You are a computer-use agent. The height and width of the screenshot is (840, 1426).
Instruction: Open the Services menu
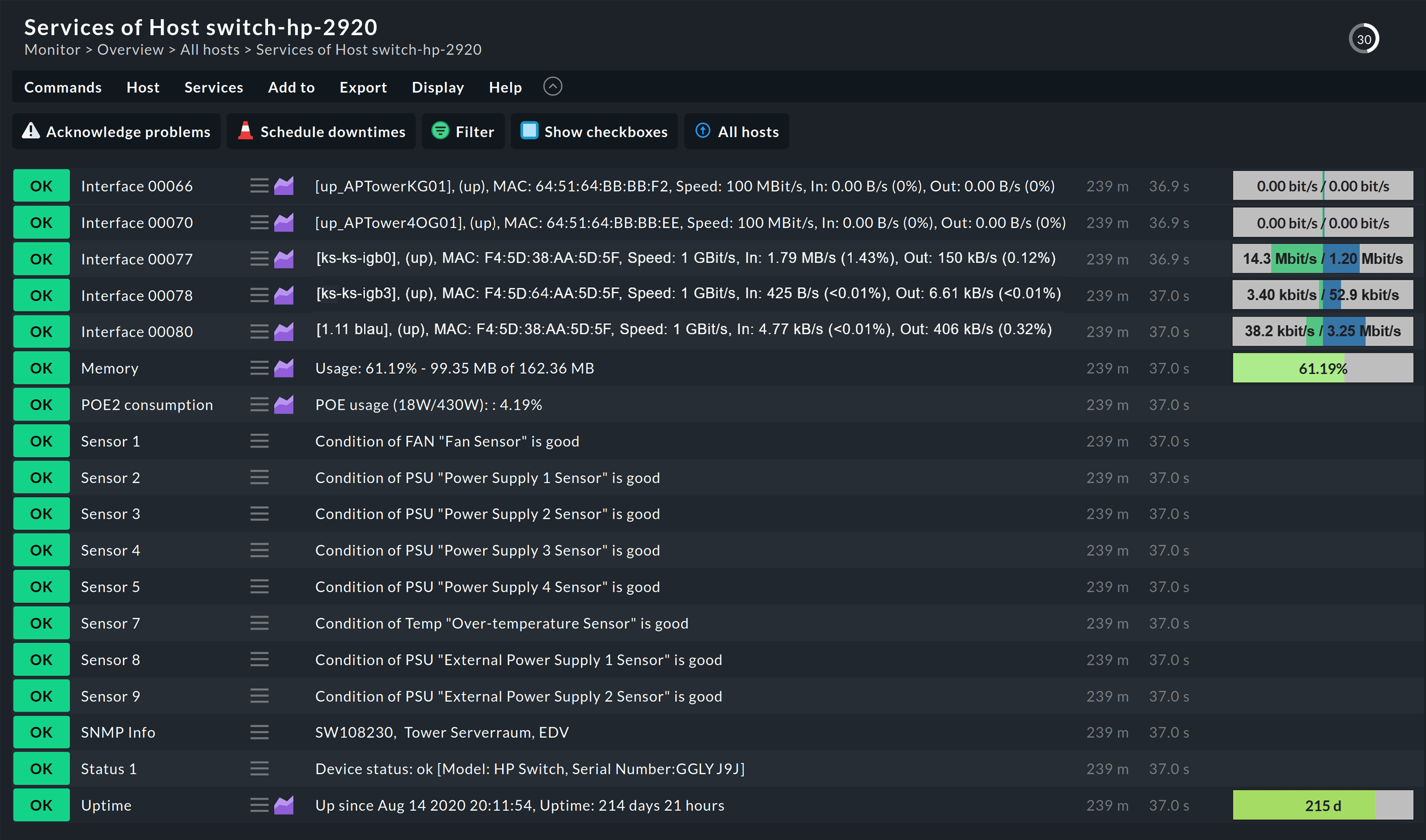pos(213,87)
